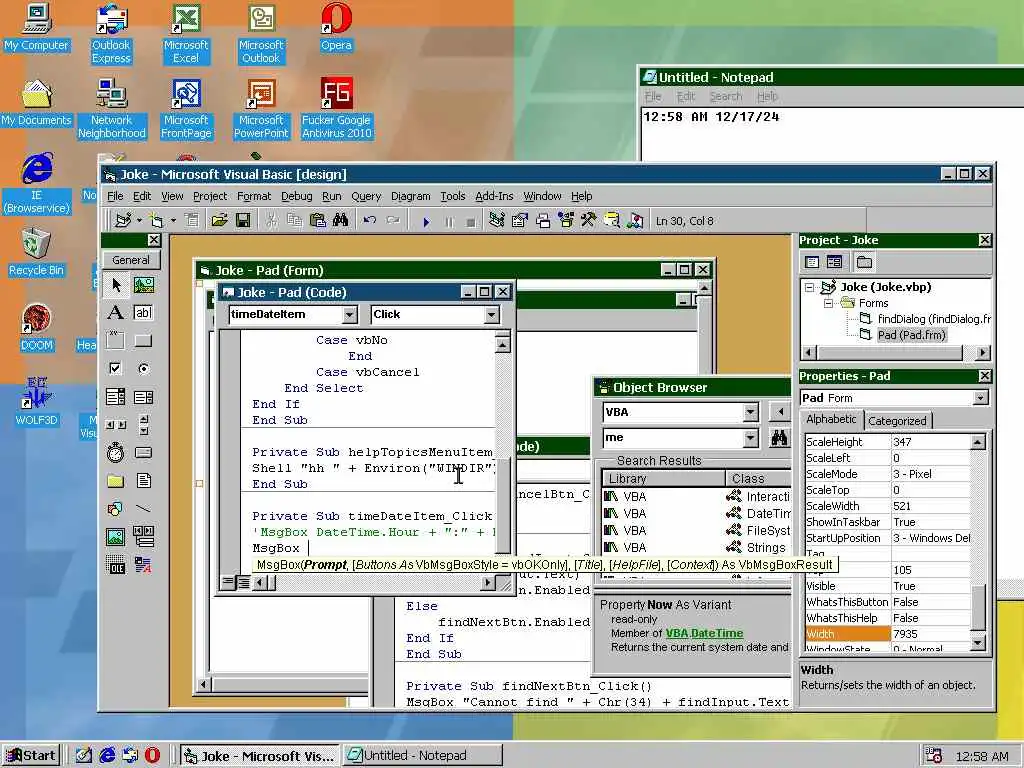The image size is (1024, 768).
Task: Open the Add Form dropdown arrow on toolbar
Action: click(173, 221)
